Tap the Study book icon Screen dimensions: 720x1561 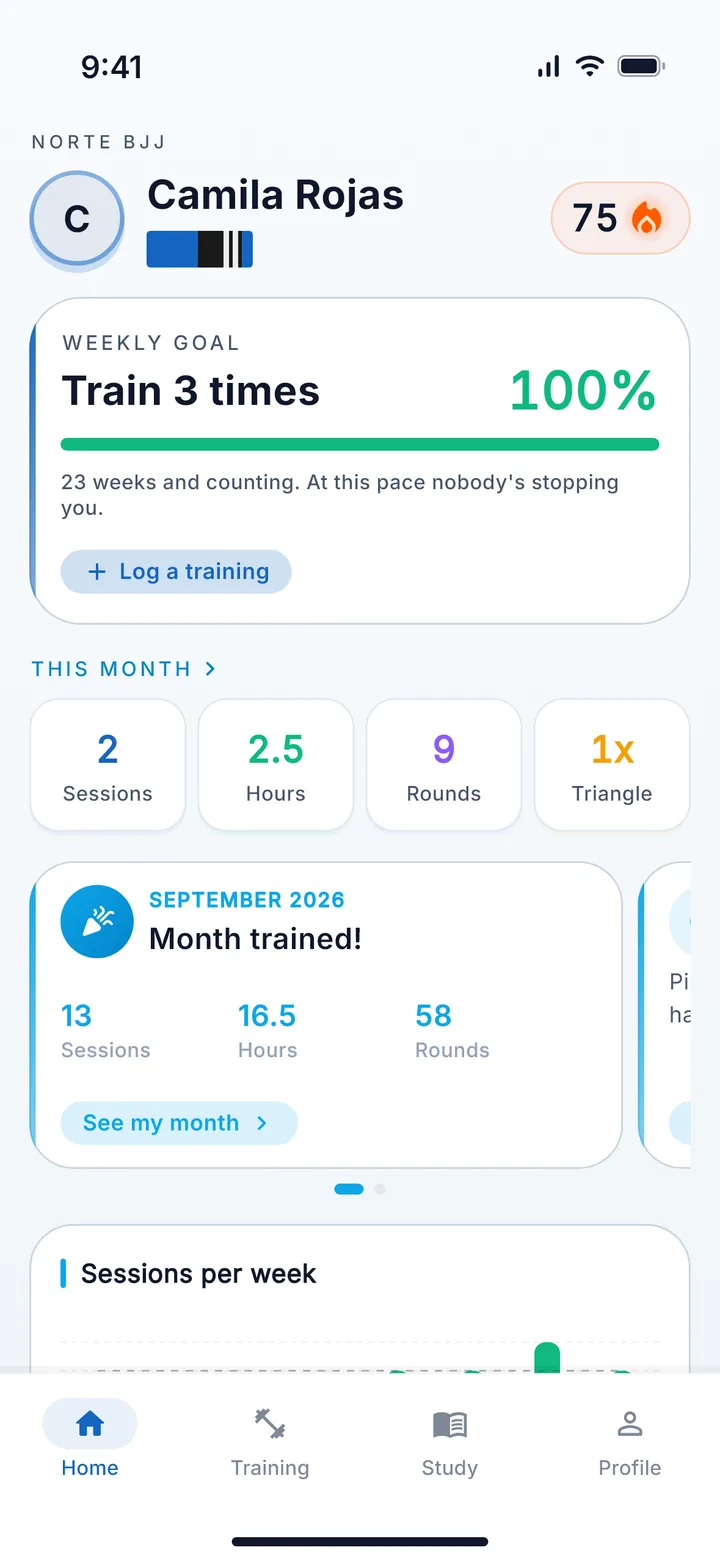coord(450,1424)
